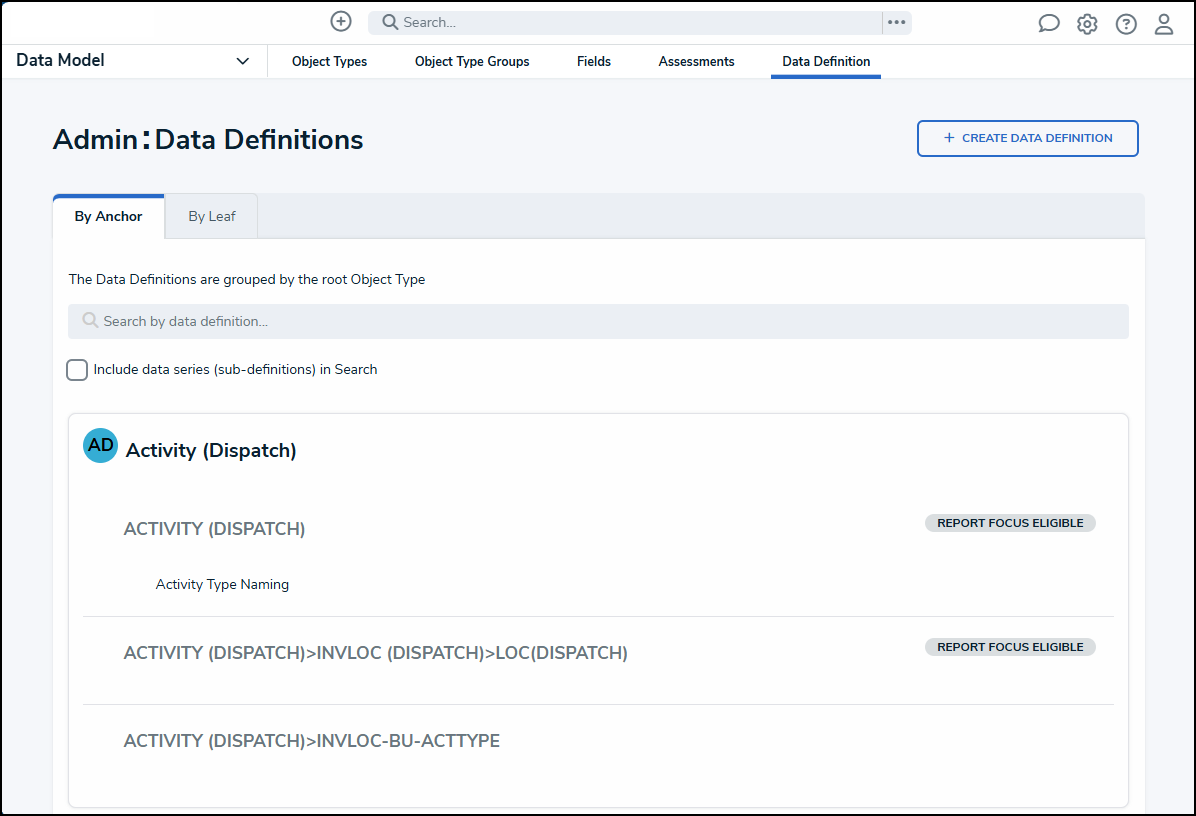Open the help question mark icon
The image size is (1196, 816).
click(1126, 24)
